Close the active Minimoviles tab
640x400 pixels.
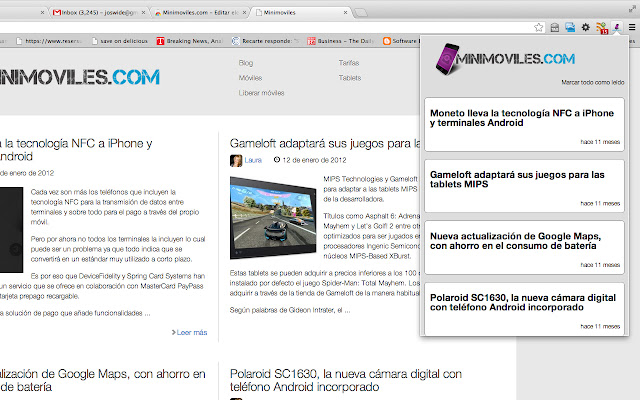tap(345, 13)
